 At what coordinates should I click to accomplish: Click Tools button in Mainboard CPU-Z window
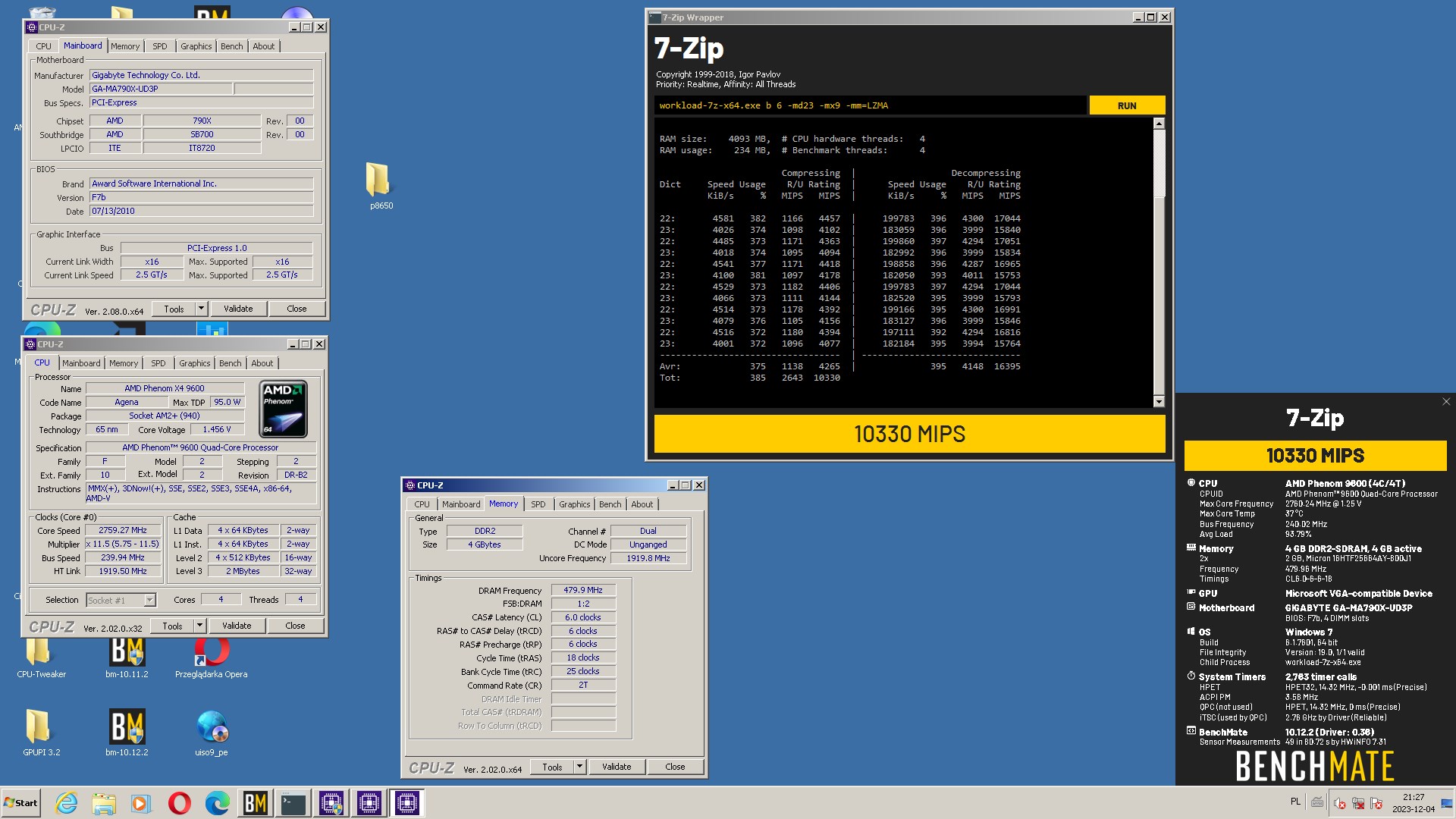[174, 309]
